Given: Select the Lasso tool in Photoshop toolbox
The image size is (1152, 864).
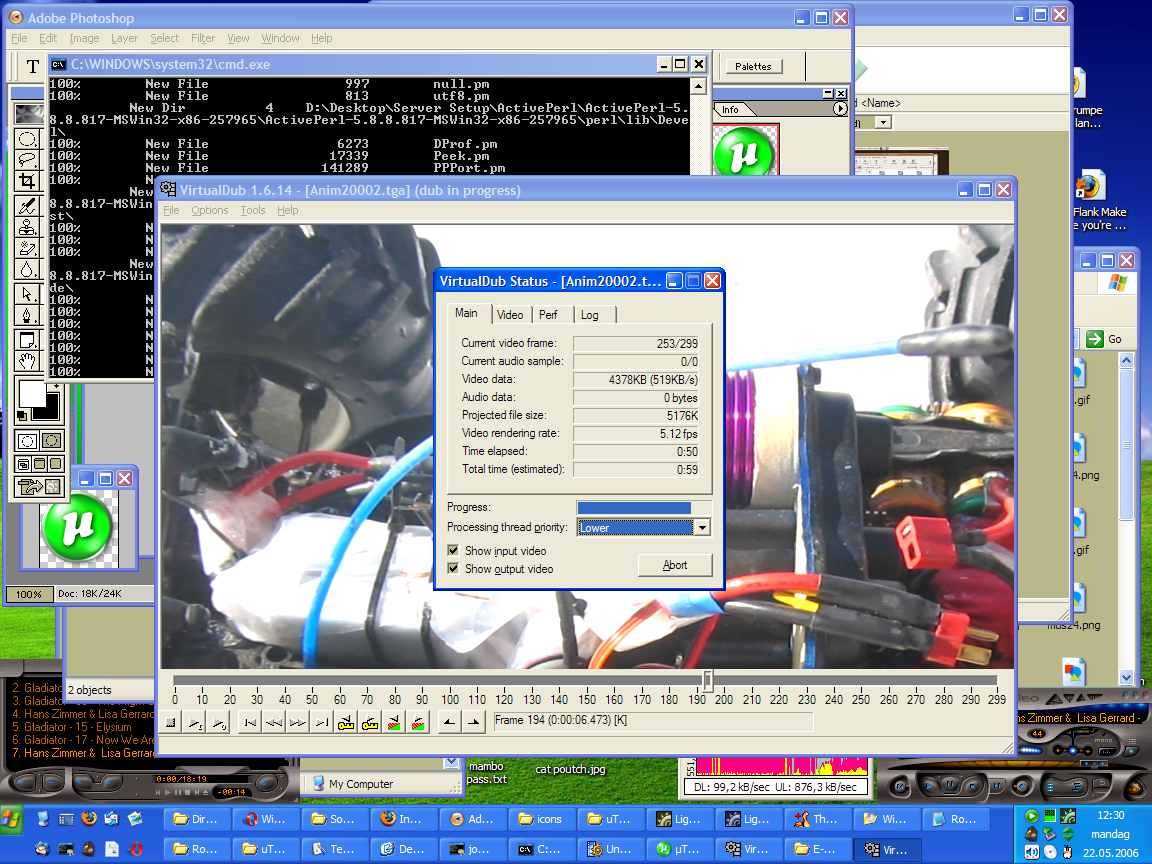Looking at the screenshot, I should point(28,159).
